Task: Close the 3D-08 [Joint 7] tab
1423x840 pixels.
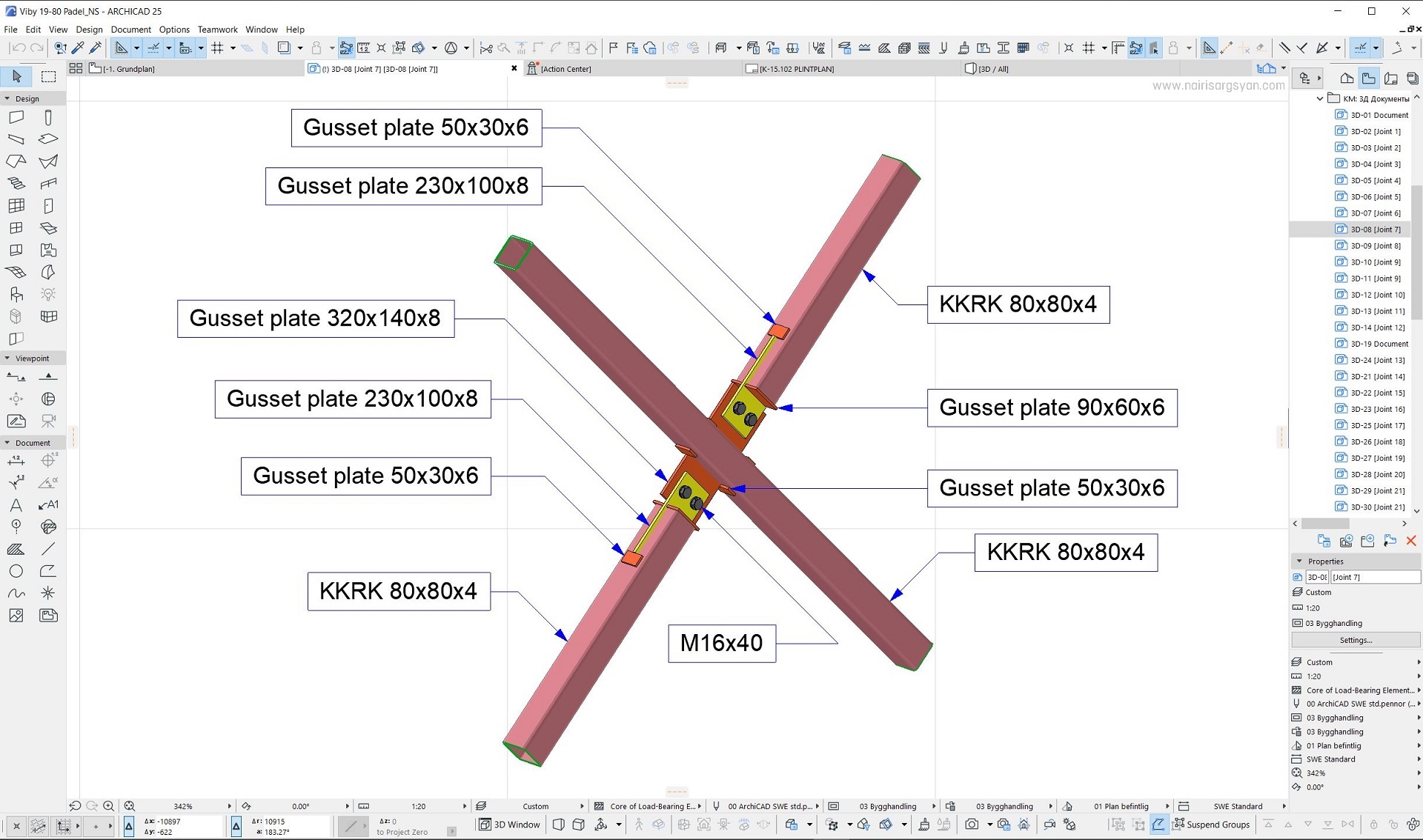Action: (514, 69)
